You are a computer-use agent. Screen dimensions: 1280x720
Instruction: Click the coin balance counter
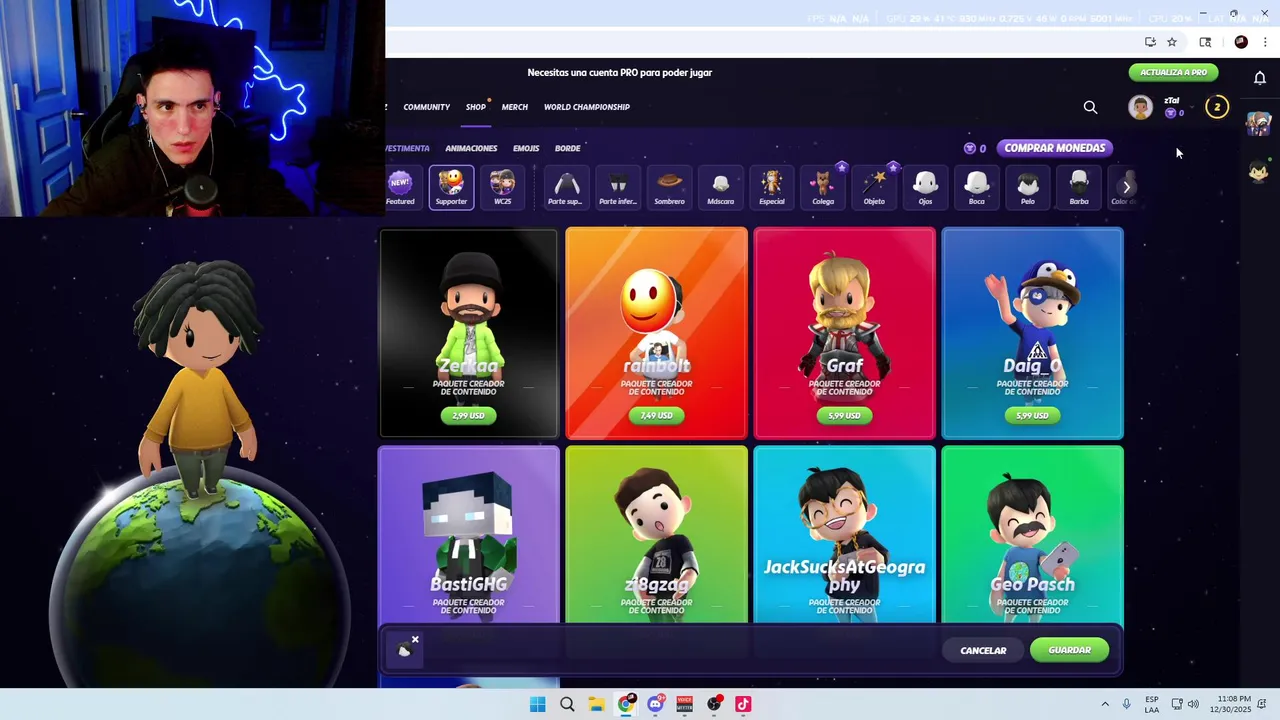tap(975, 148)
